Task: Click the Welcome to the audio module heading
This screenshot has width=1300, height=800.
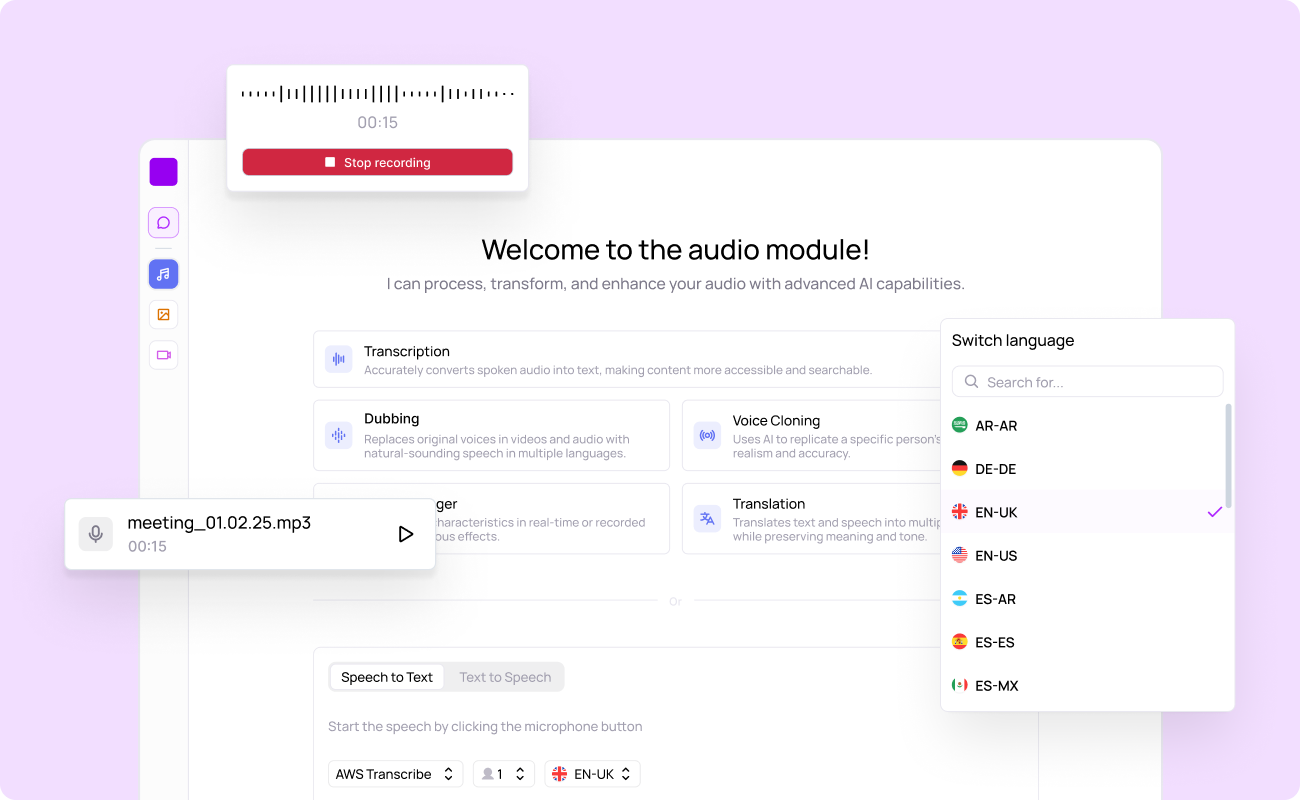Action: click(x=675, y=249)
